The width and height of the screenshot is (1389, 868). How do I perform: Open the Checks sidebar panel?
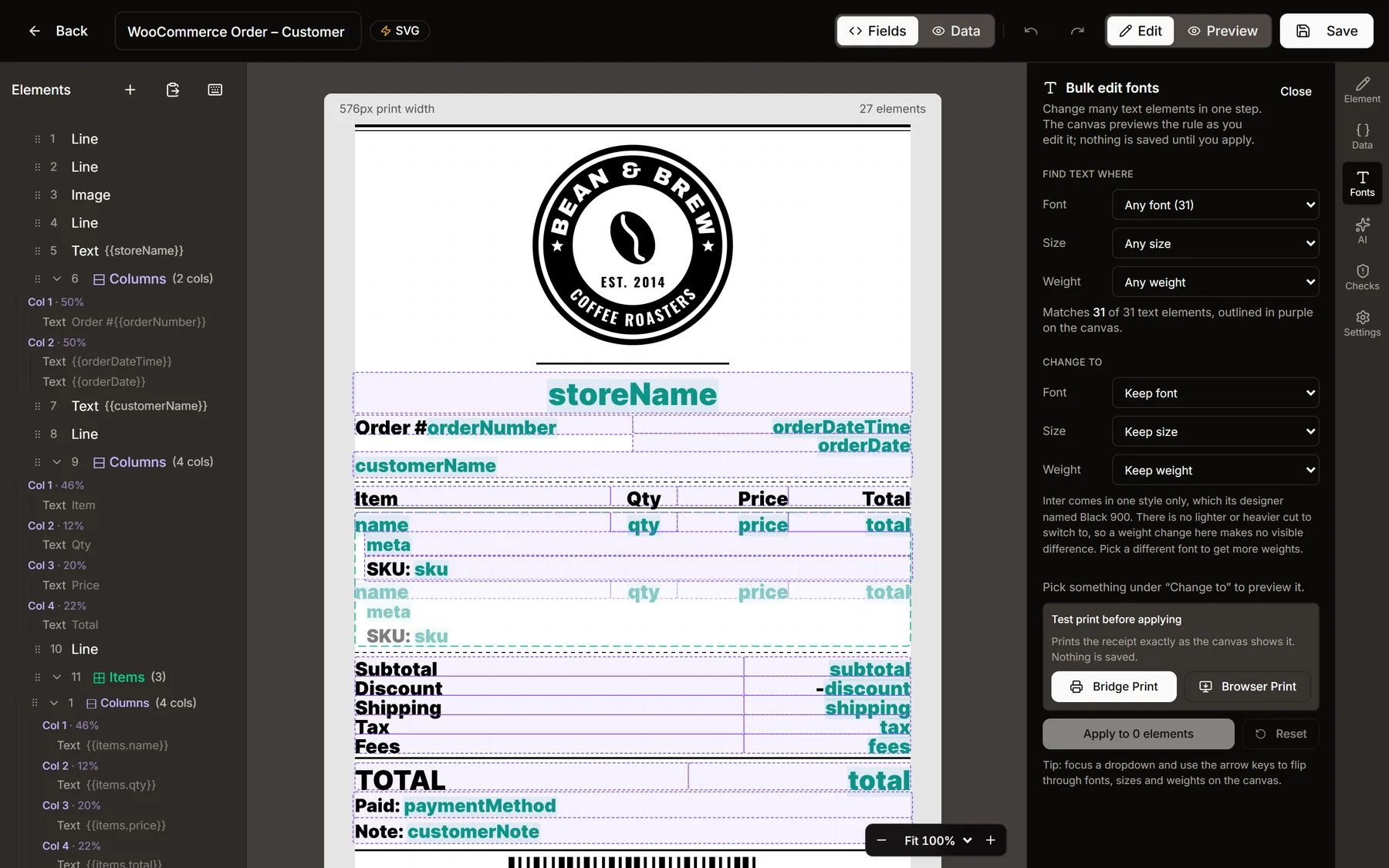click(x=1362, y=277)
